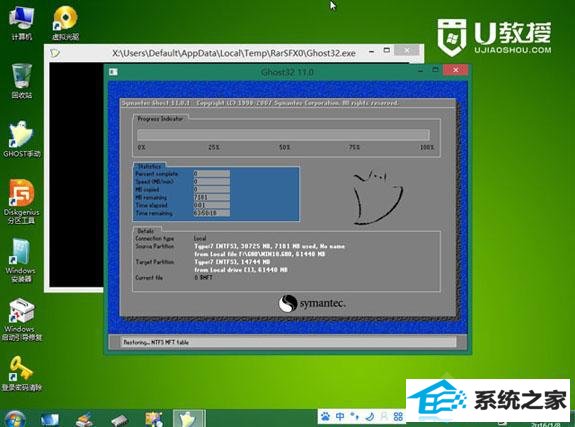Launch the GHOST手动 ghost icon
The image size is (575, 427).
(x=22, y=139)
